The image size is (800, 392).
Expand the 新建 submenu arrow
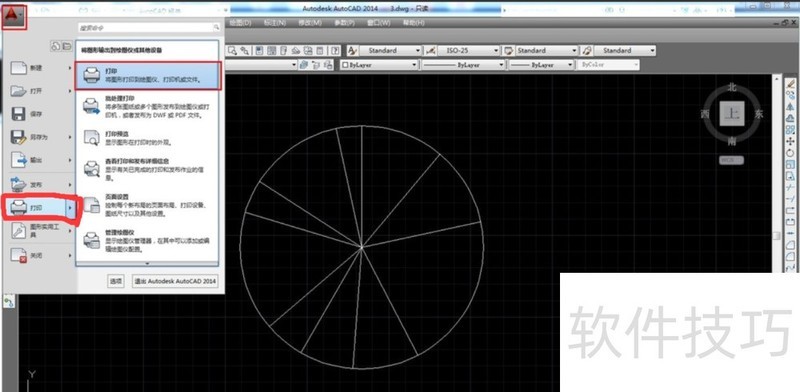coord(71,67)
